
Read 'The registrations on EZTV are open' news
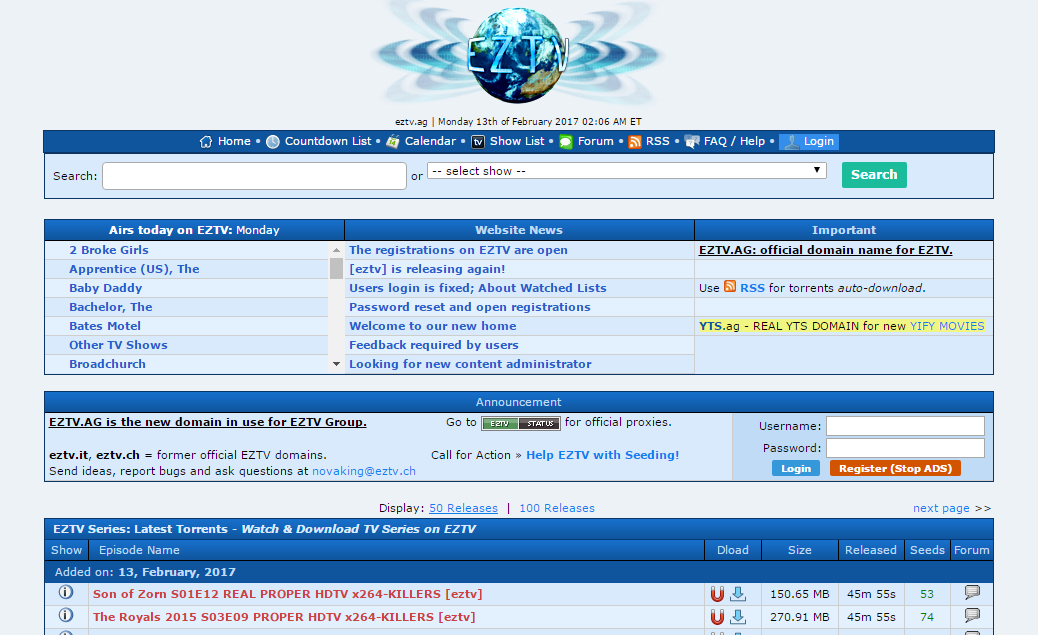(x=458, y=250)
